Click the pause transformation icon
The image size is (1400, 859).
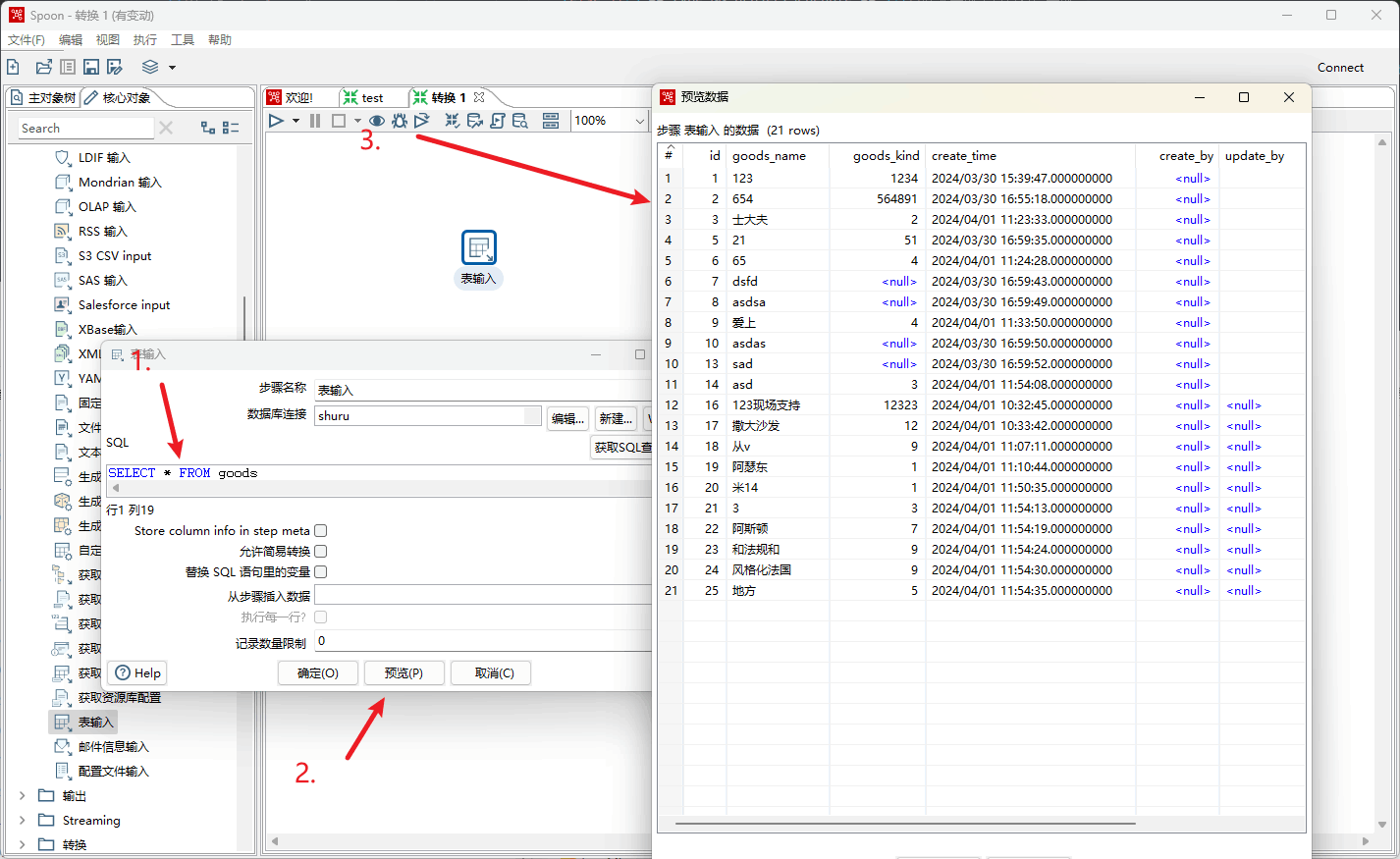tap(315, 121)
